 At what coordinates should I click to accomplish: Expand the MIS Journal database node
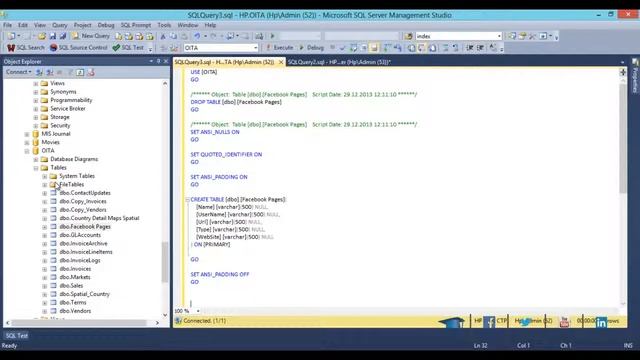click(27, 134)
